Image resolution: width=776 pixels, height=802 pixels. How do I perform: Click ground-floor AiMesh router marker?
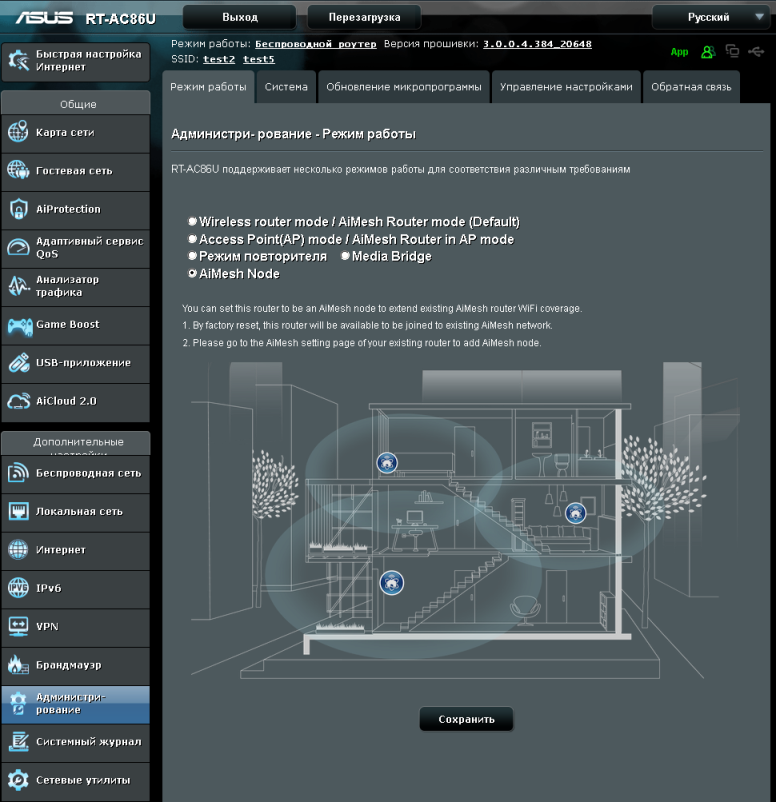(392, 583)
